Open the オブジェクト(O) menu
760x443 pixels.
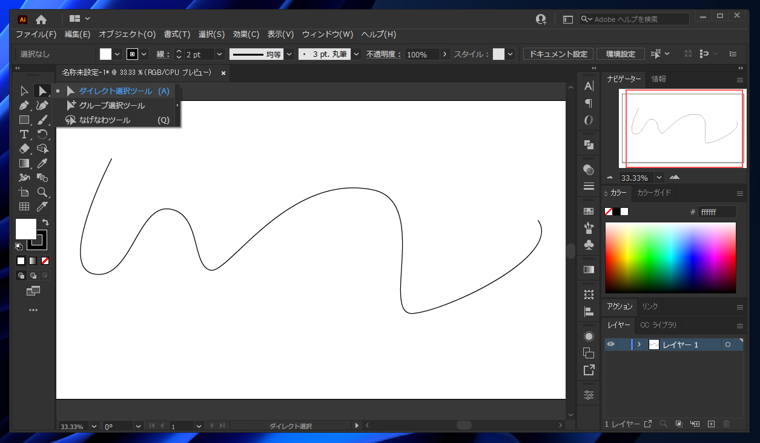click(x=127, y=34)
